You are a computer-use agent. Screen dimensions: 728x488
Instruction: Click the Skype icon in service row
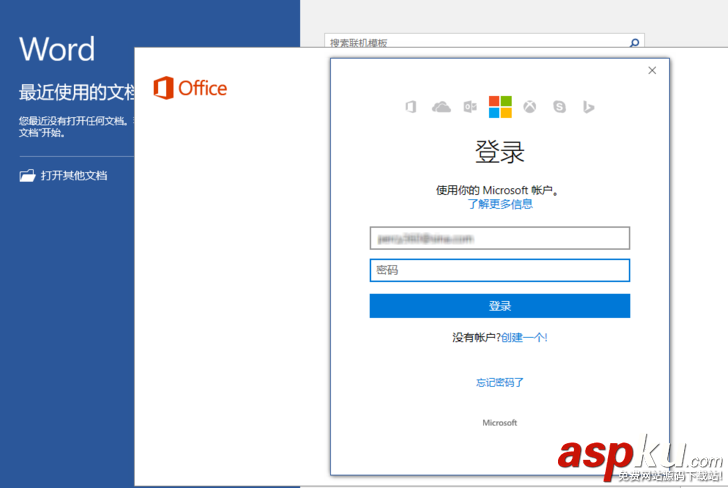559,107
